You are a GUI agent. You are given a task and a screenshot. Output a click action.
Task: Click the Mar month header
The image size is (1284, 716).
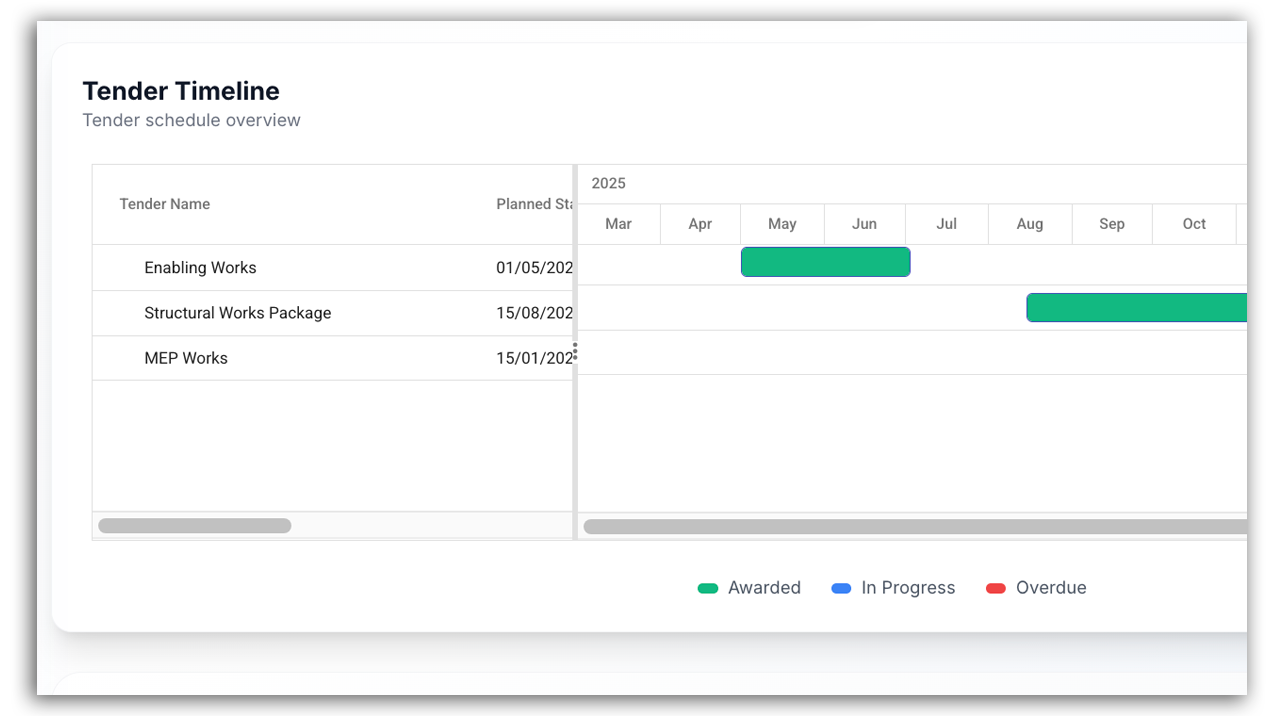(618, 224)
